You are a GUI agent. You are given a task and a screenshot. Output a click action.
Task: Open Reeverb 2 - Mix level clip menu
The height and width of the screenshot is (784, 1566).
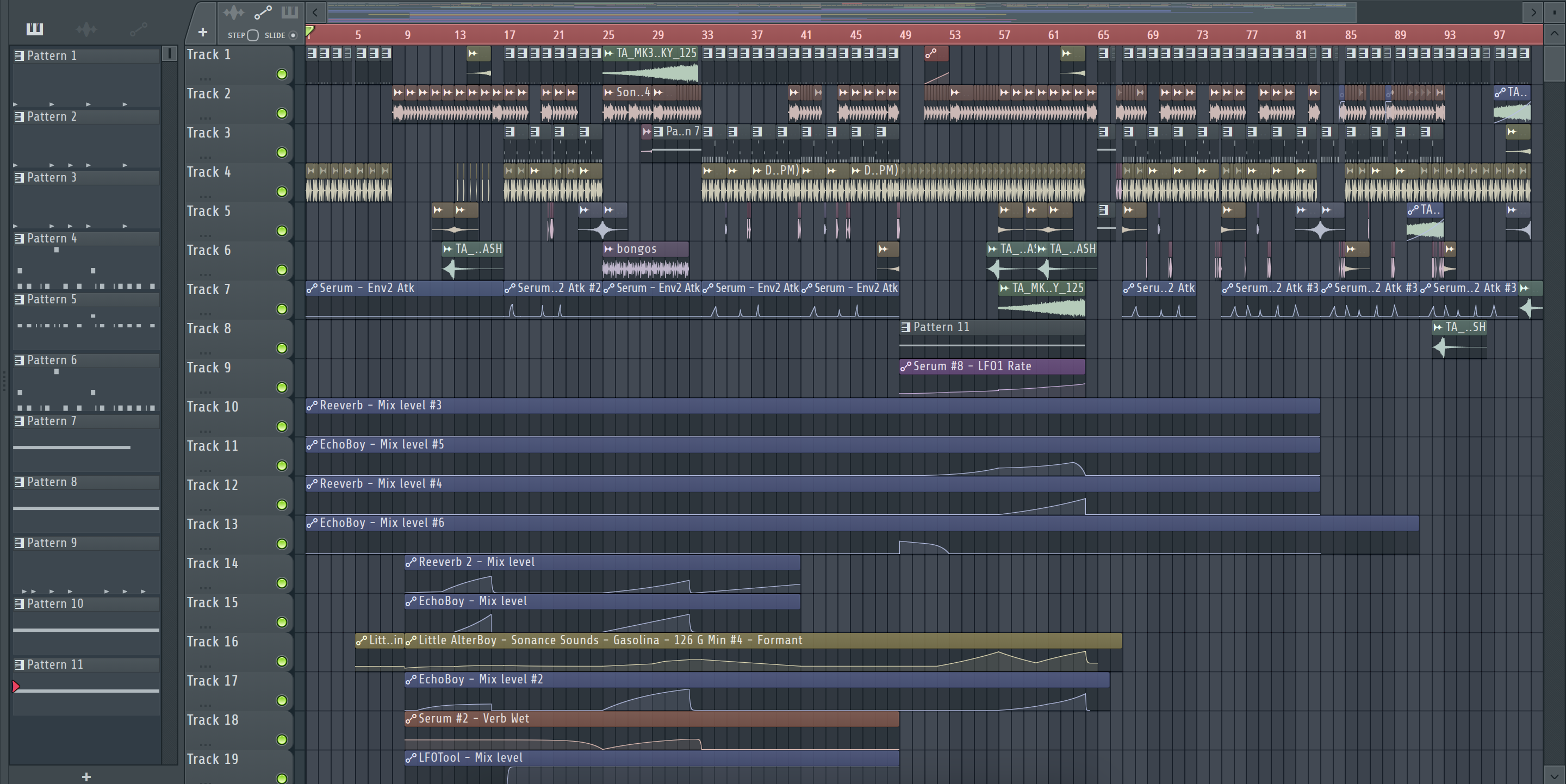coord(411,562)
